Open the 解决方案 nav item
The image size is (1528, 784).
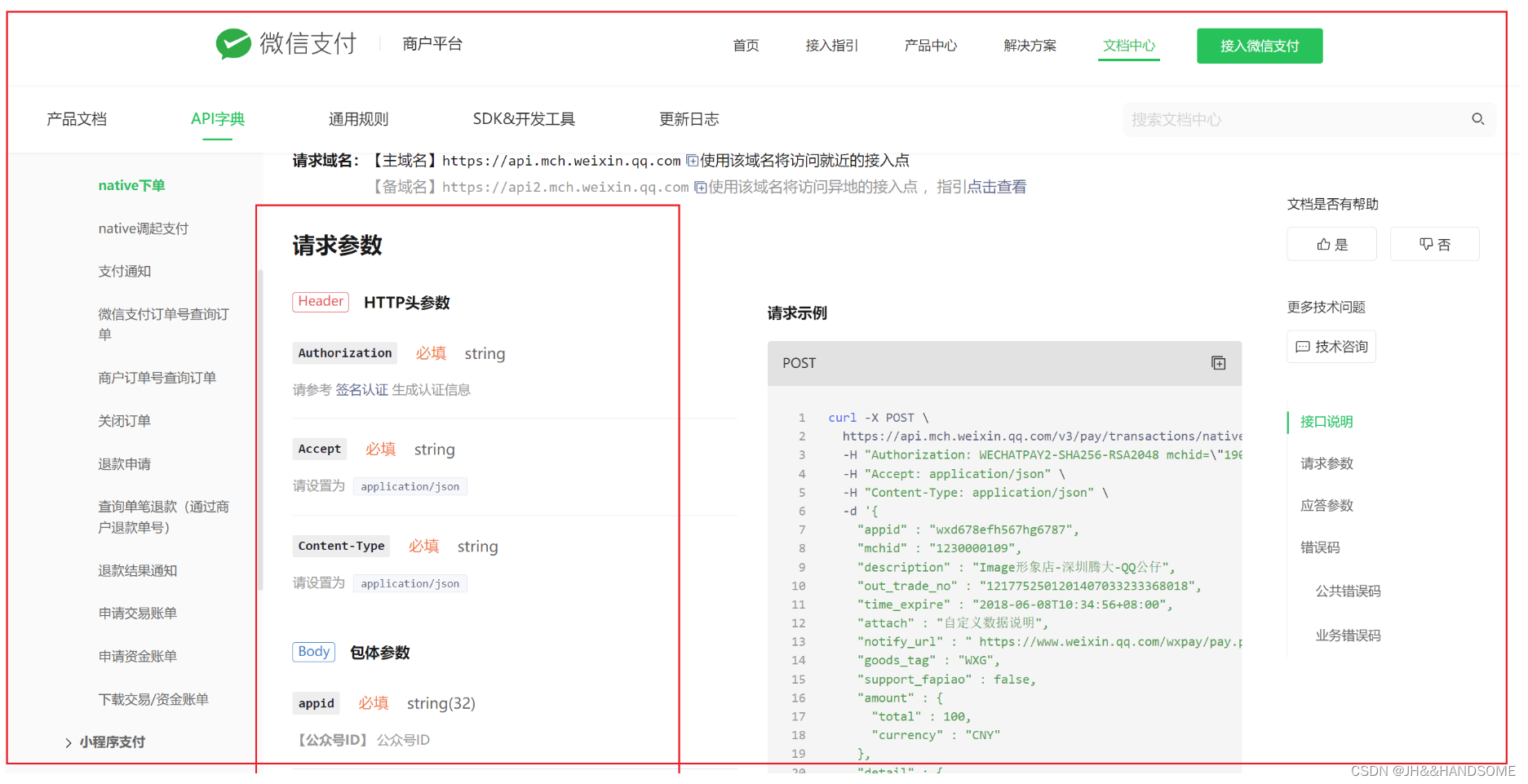[1030, 46]
